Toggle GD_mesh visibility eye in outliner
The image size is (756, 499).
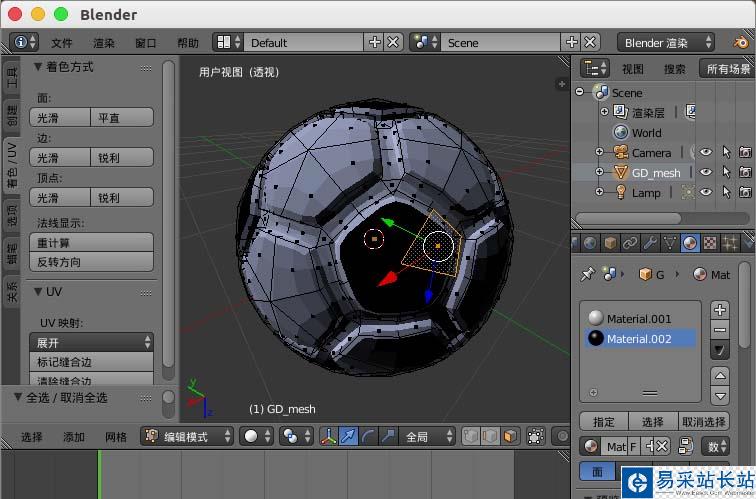click(x=706, y=172)
